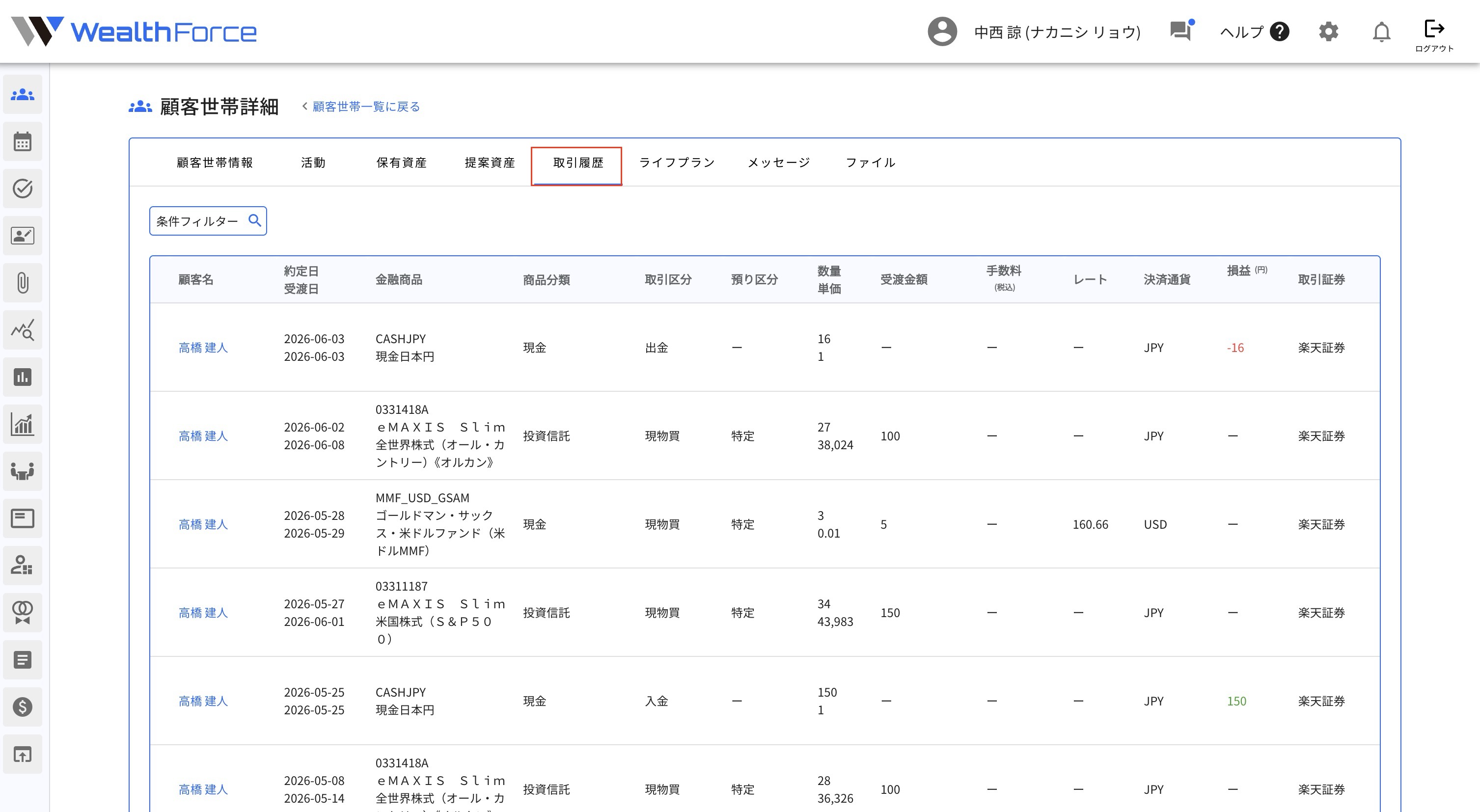This screenshot has height=812, width=1480.
Task: Open the meeting people sidebar icon
Action: (x=23, y=471)
